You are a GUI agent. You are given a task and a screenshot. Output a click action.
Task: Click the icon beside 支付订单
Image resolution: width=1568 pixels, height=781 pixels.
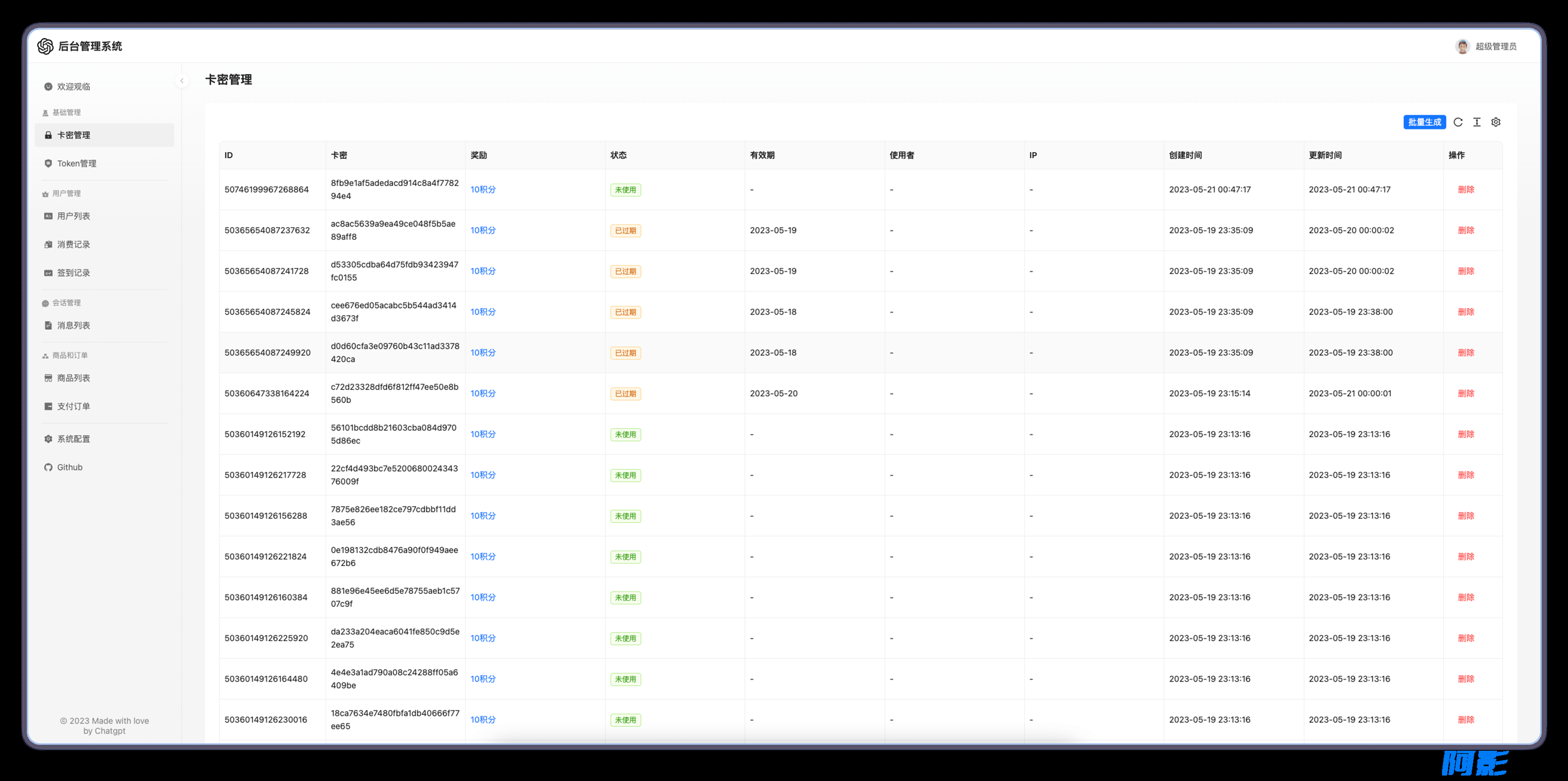point(48,406)
